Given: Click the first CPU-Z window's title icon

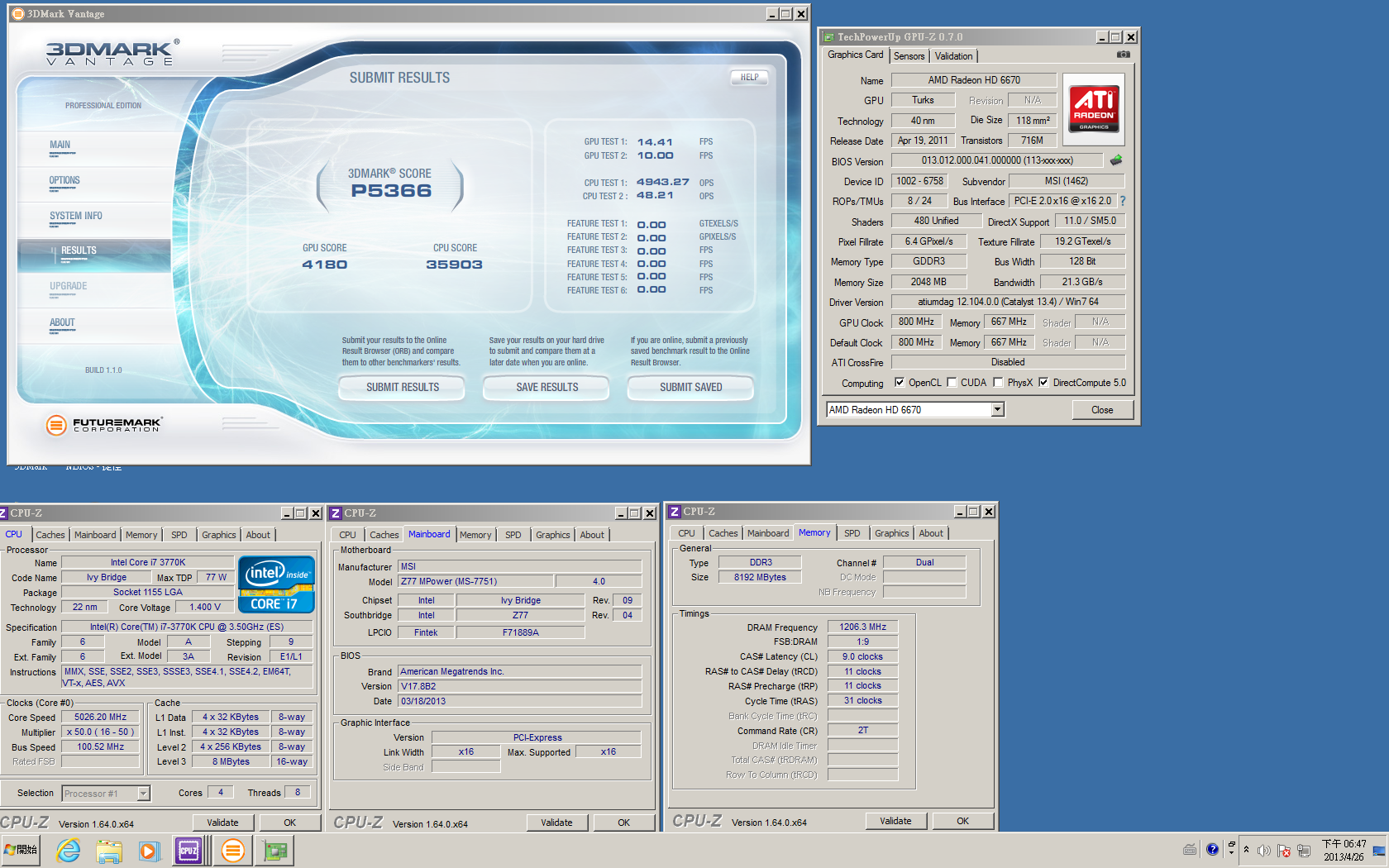Looking at the screenshot, I should (x=3, y=513).
